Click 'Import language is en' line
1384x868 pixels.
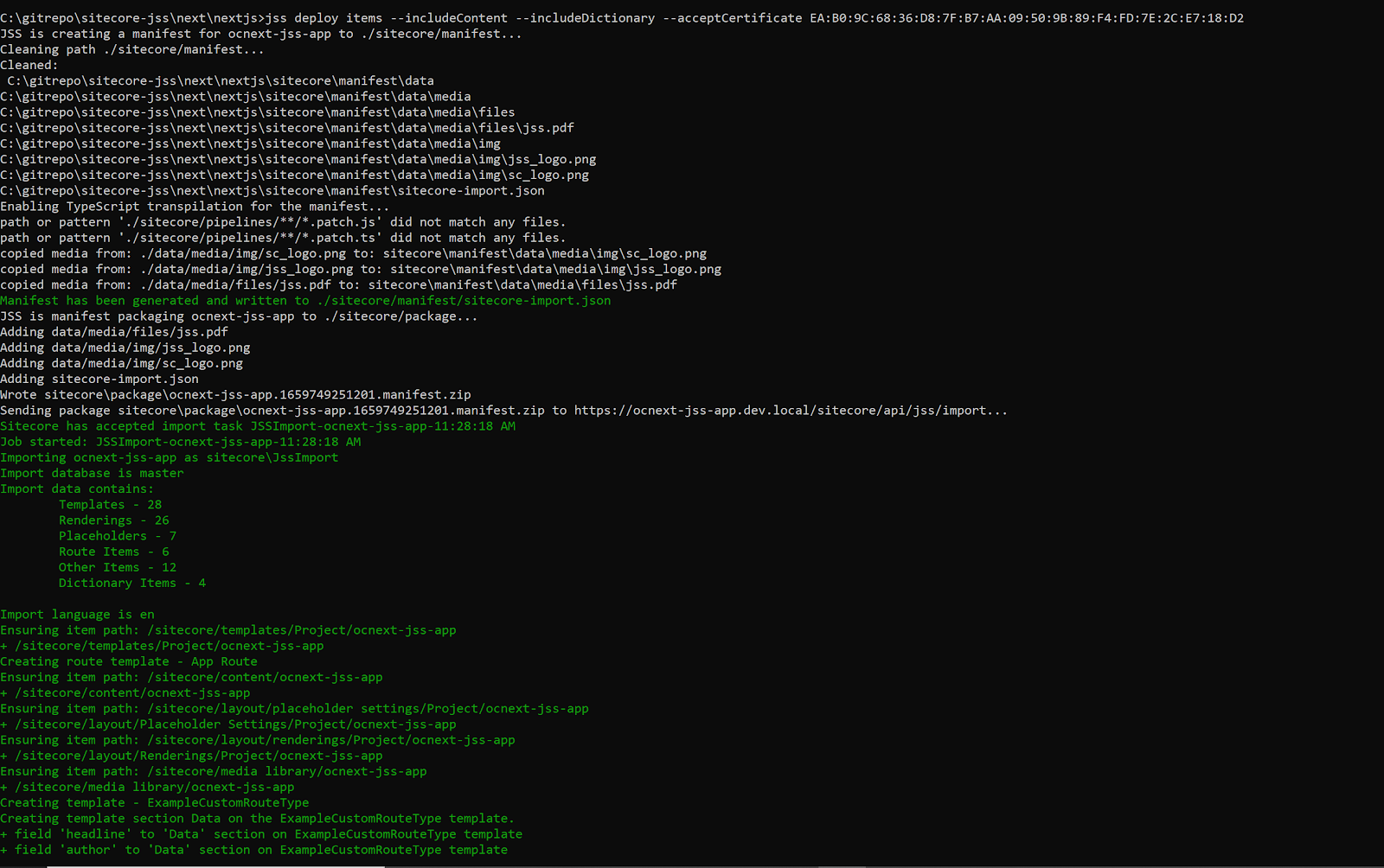click(x=77, y=615)
